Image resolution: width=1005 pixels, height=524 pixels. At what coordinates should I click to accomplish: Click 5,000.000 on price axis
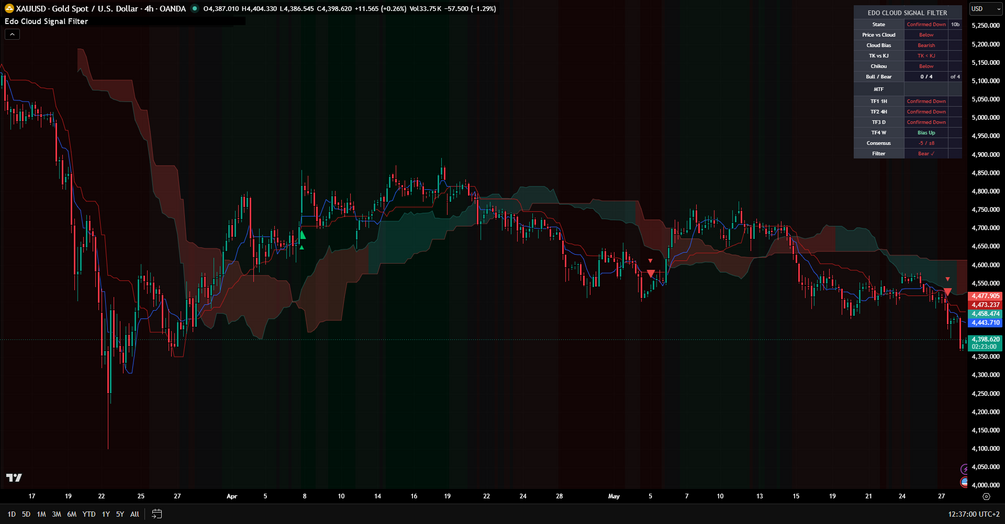click(986, 118)
